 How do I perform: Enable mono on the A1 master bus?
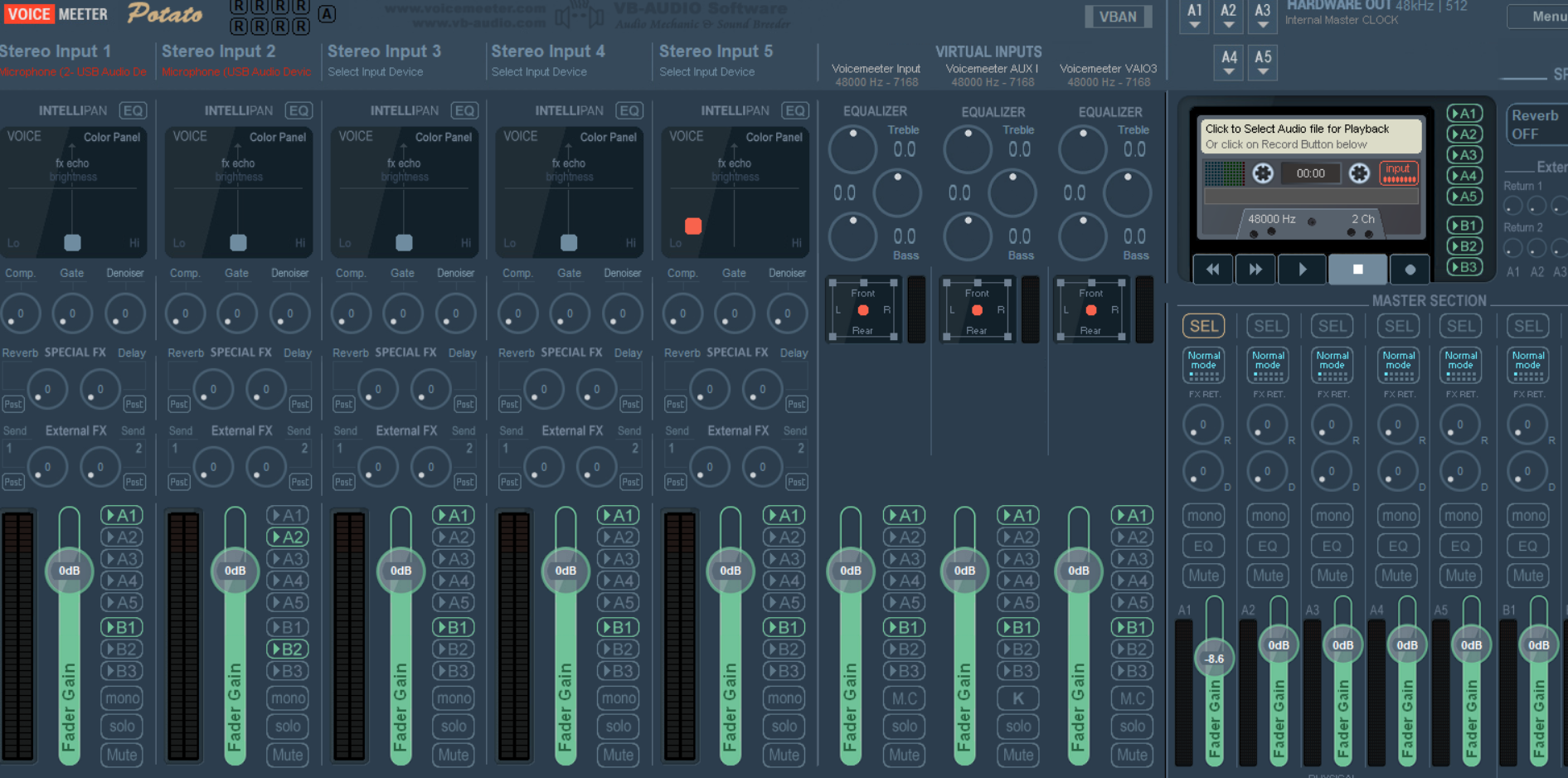tap(1204, 516)
